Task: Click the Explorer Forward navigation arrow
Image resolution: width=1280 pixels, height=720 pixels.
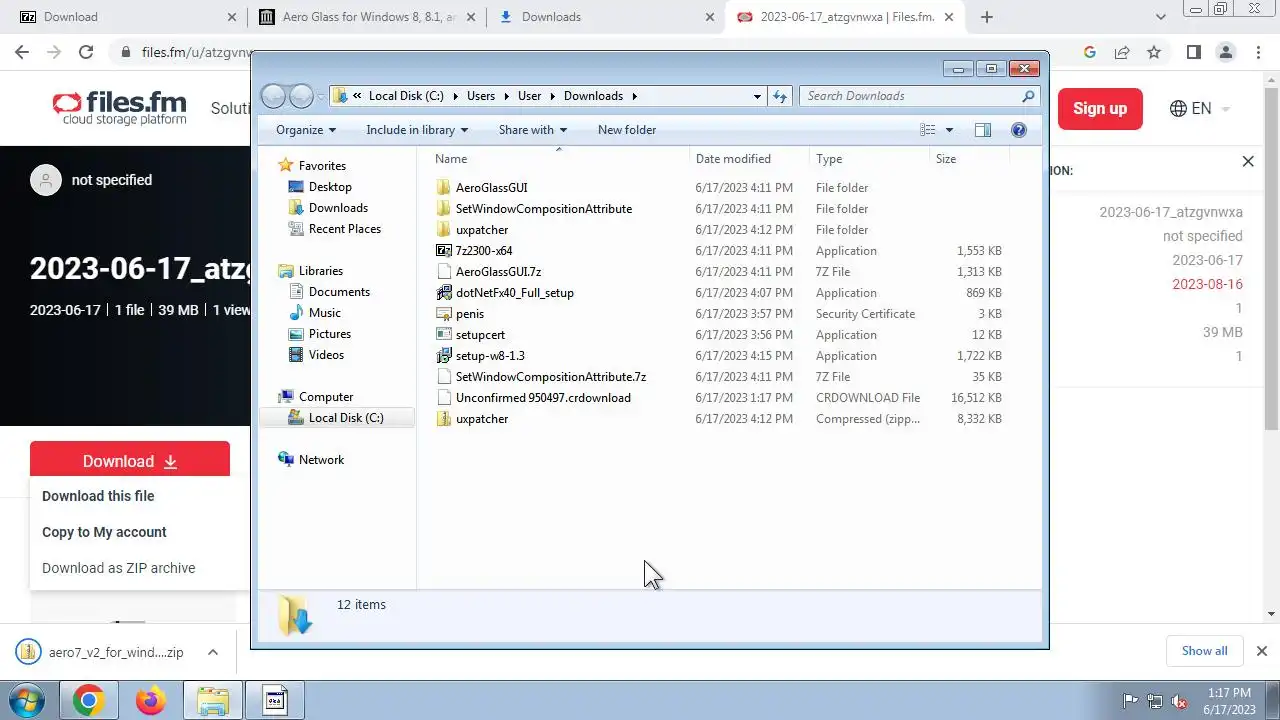Action: coord(301,96)
